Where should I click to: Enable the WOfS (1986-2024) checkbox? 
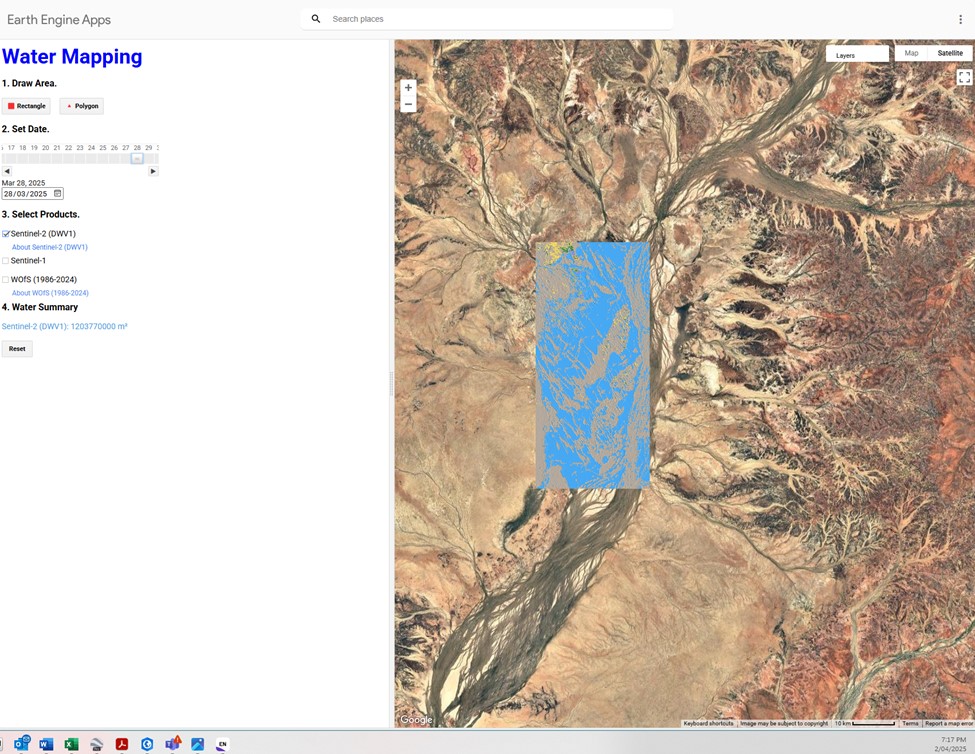click(6, 280)
